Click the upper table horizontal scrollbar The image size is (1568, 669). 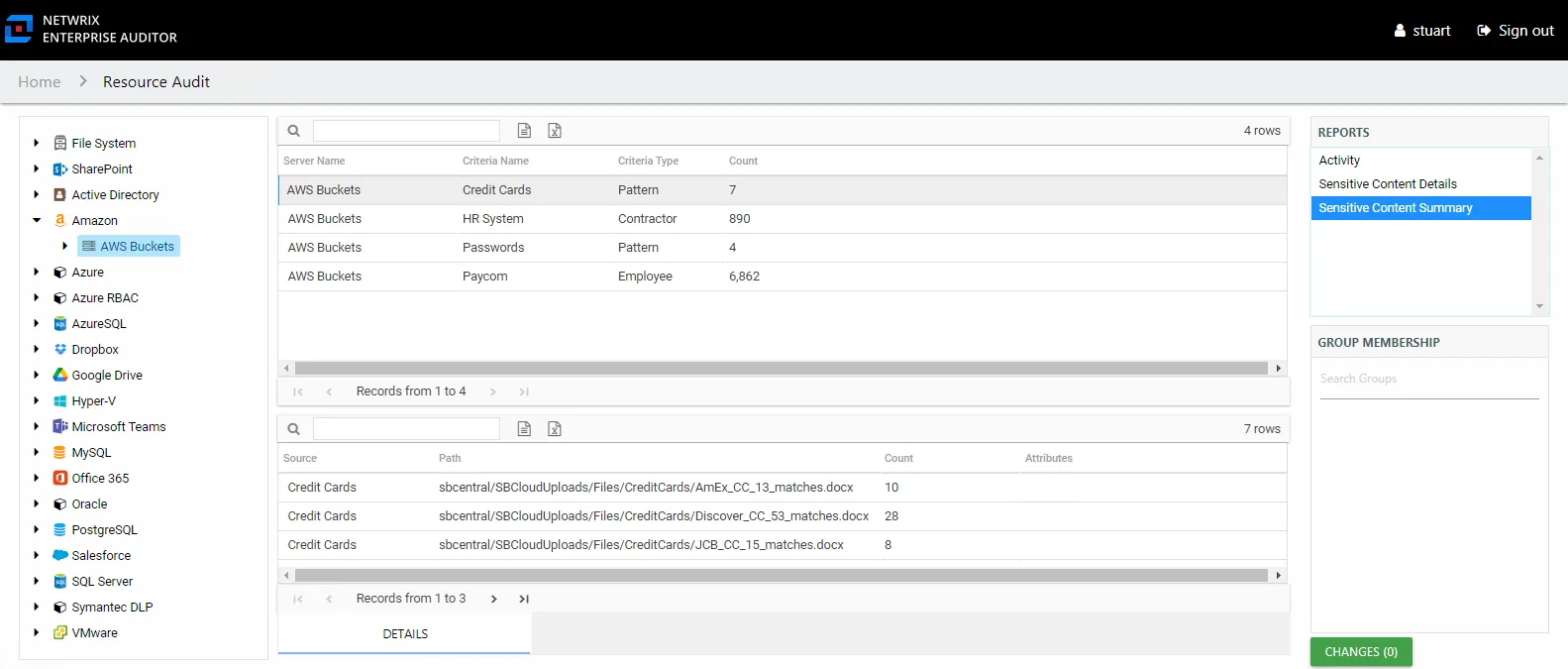[782, 368]
